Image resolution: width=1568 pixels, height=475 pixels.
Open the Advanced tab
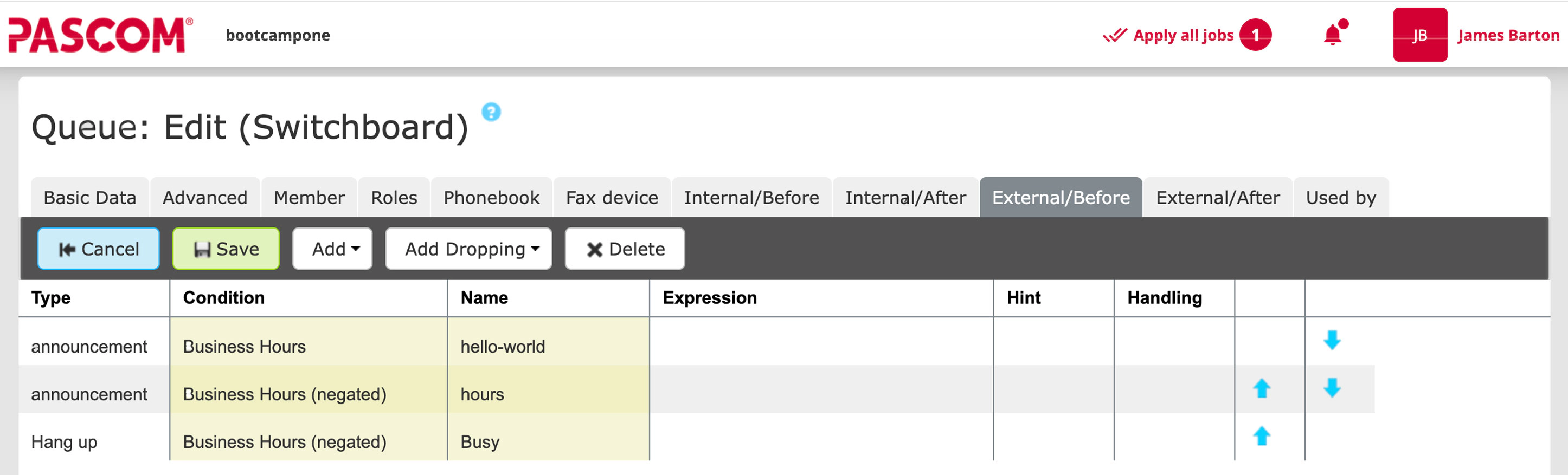205,198
